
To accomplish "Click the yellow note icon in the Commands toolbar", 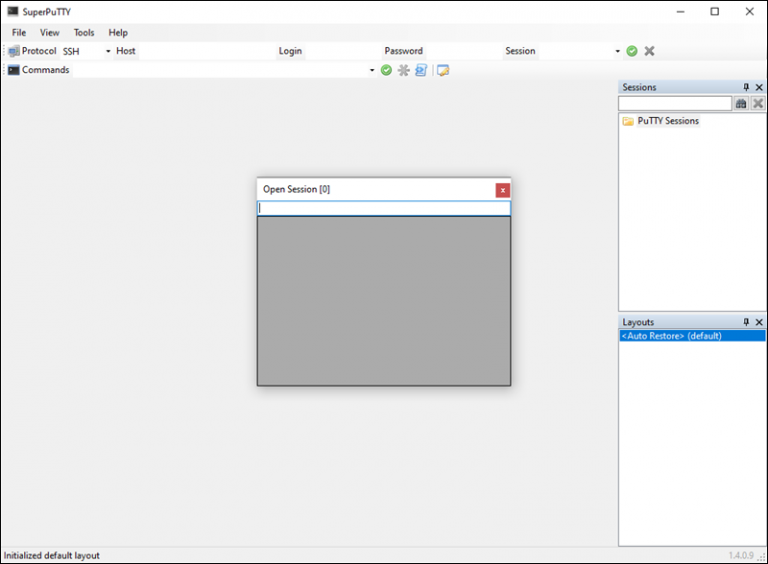I will tap(443, 70).
